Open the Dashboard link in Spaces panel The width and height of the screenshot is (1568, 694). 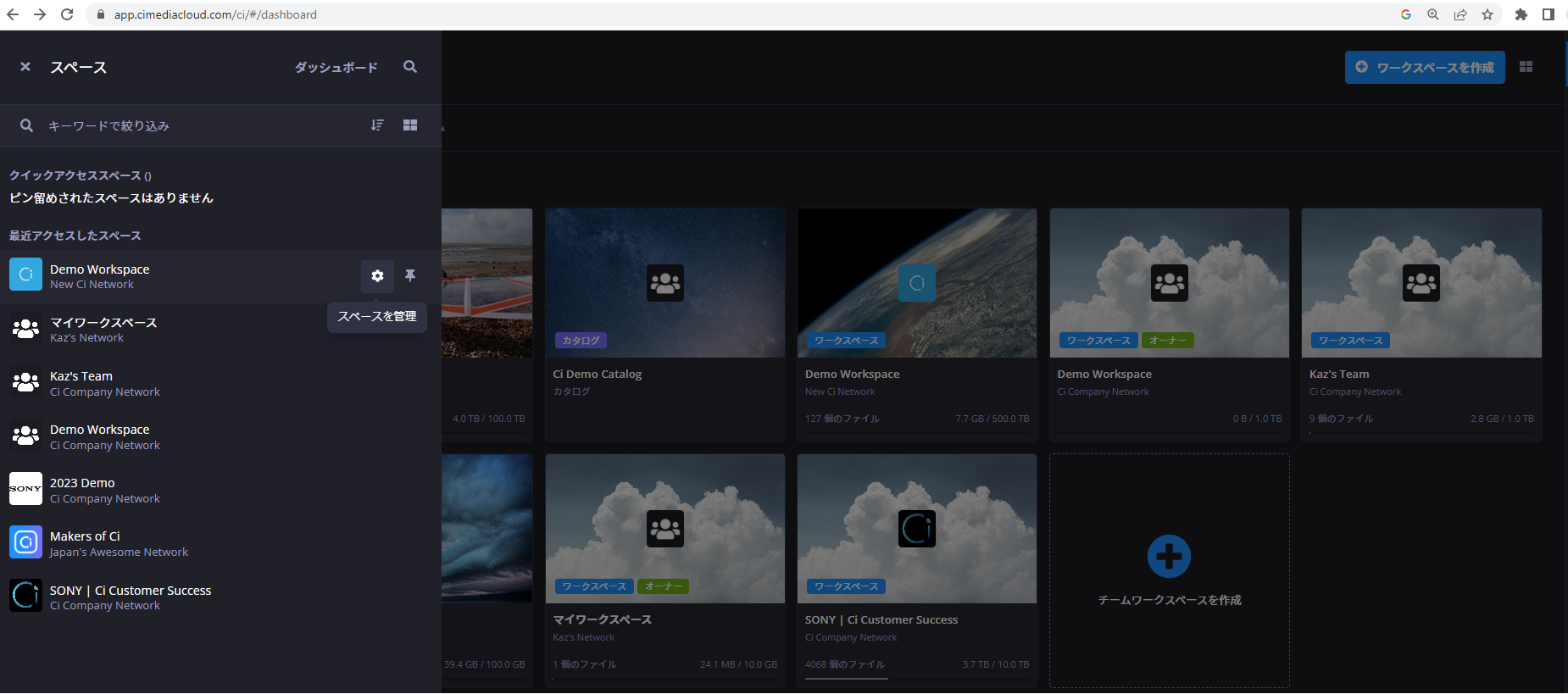[x=336, y=67]
